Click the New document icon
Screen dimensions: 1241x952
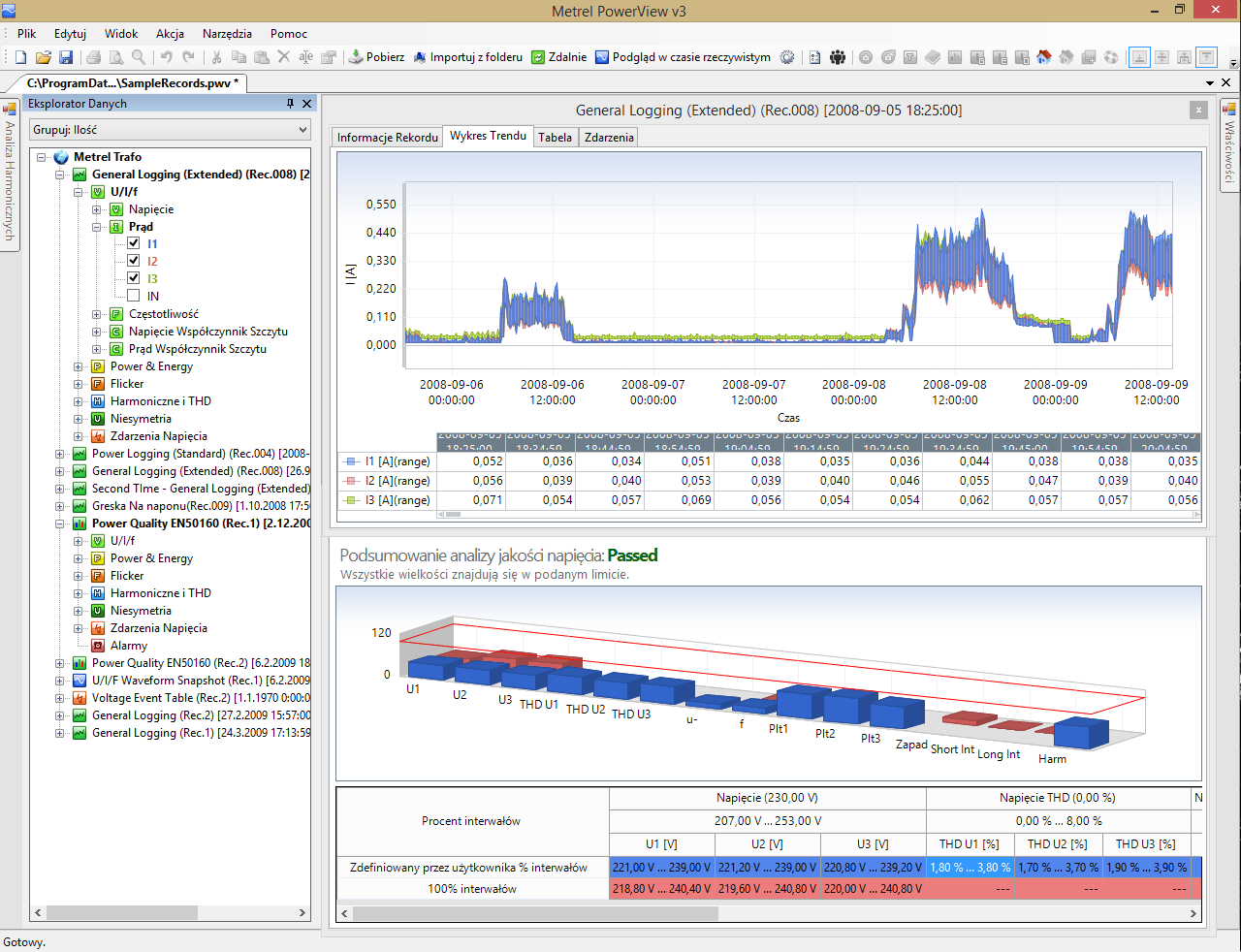click(20, 57)
